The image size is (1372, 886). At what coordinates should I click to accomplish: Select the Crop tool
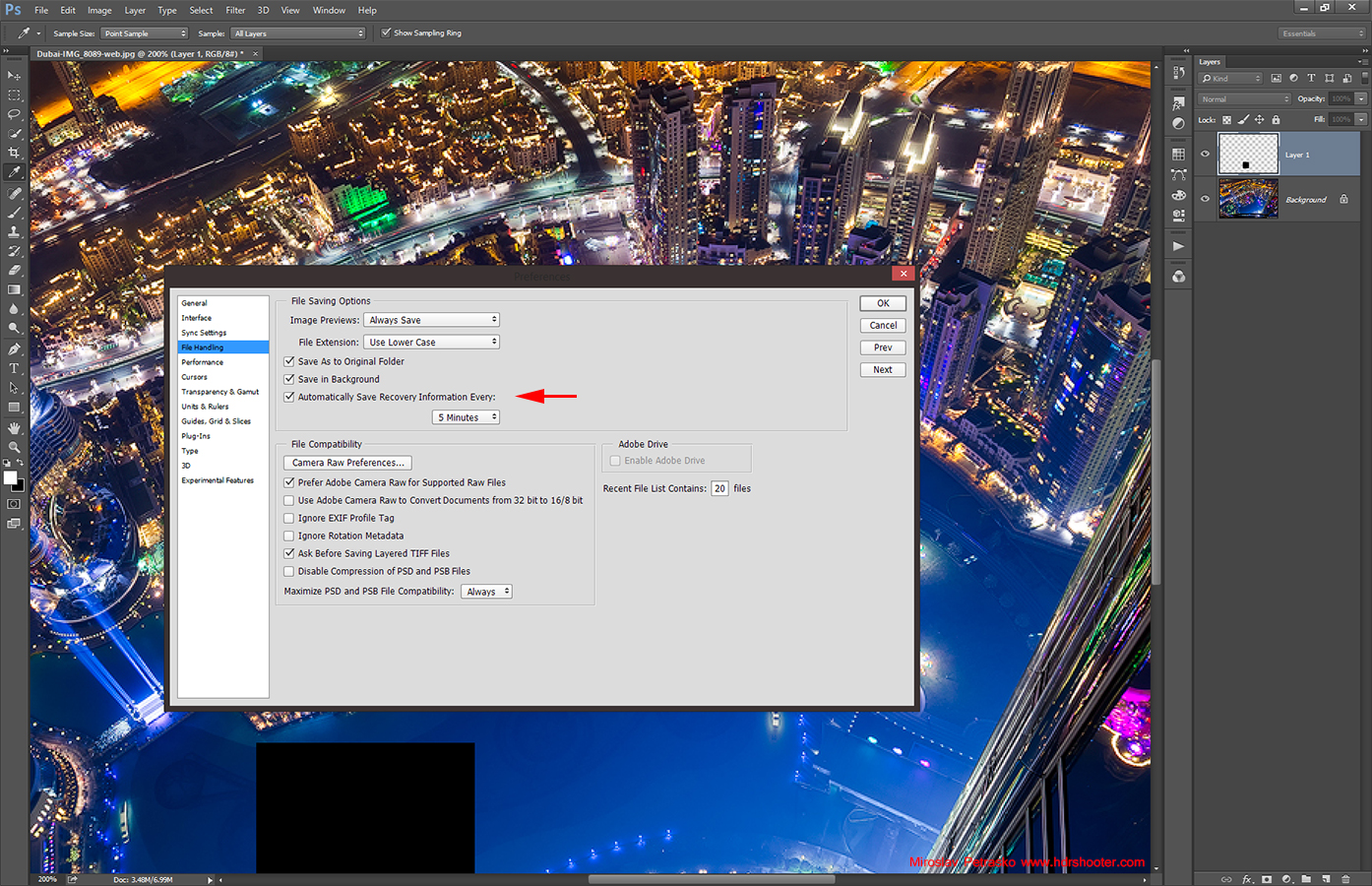point(14,154)
